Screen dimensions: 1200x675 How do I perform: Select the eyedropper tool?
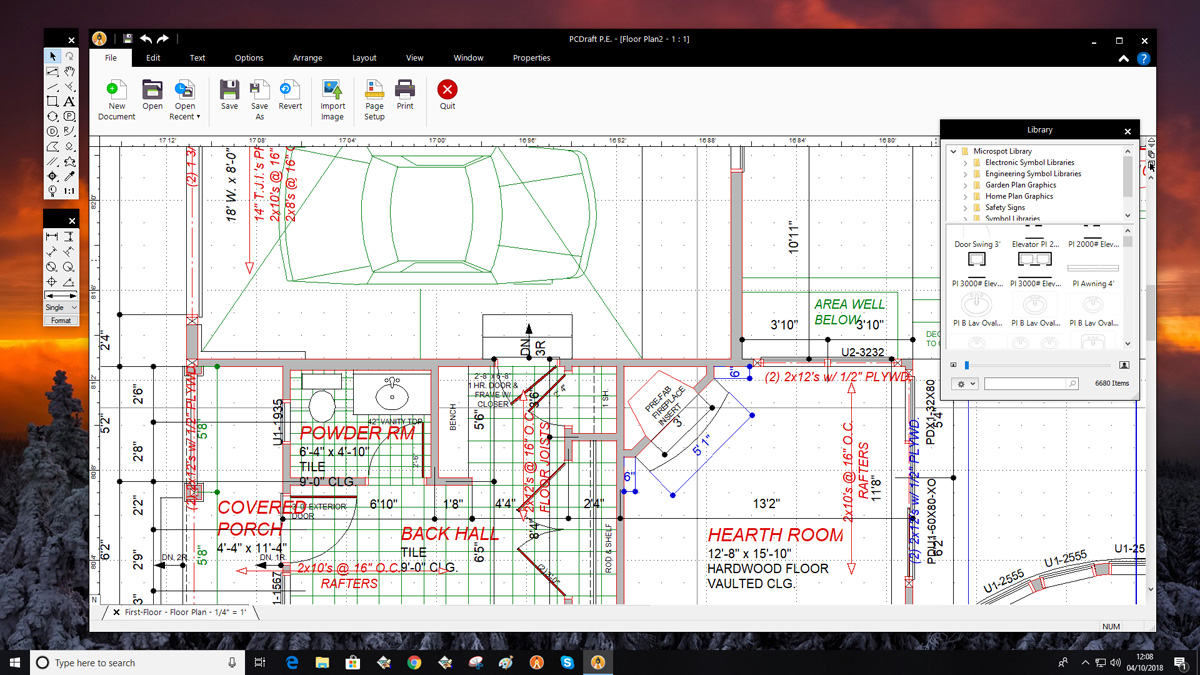[69, 176]
